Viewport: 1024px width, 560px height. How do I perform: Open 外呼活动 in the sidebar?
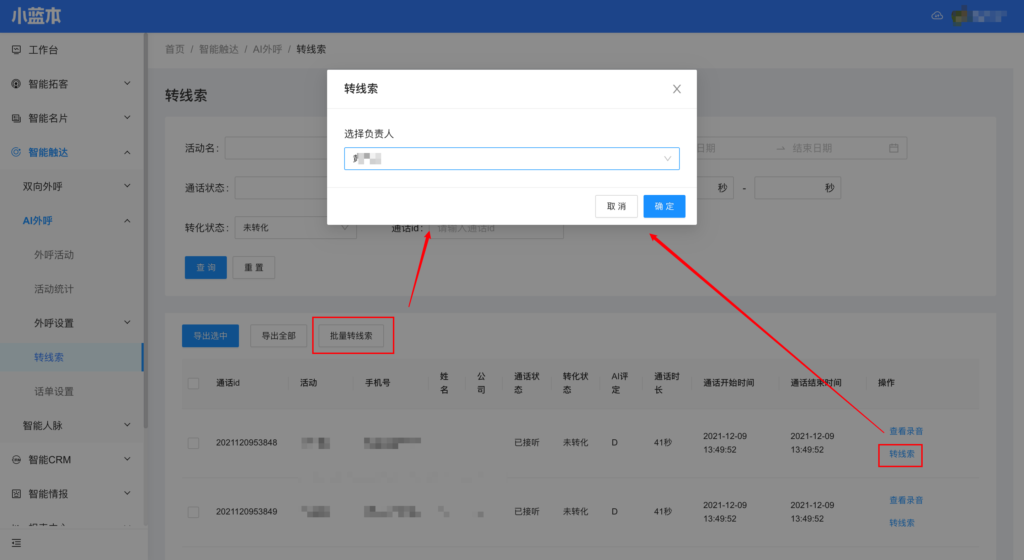click(54, 255)
